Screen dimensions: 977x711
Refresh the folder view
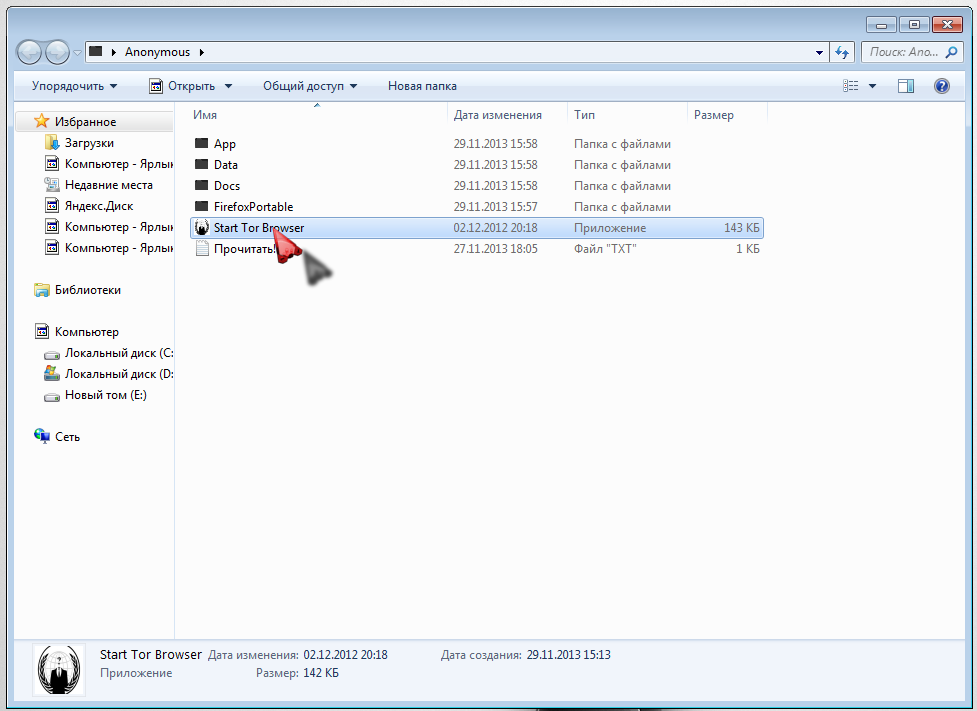tap(842, 52)
